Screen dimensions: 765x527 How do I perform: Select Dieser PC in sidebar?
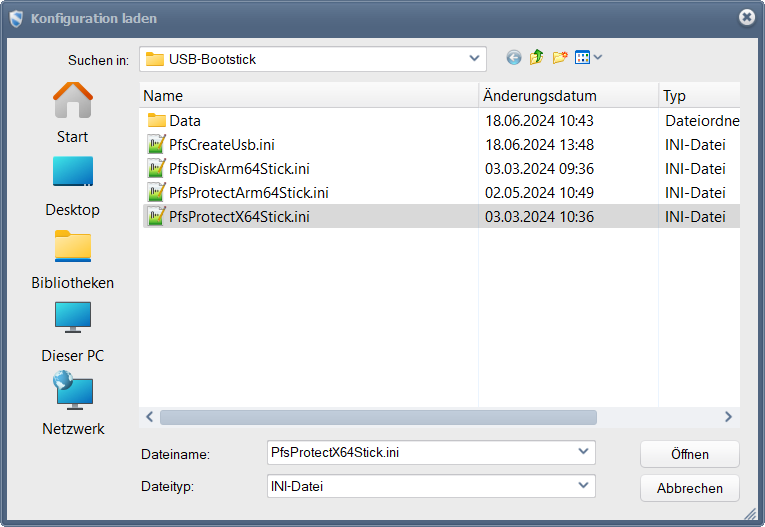(72, 331)
